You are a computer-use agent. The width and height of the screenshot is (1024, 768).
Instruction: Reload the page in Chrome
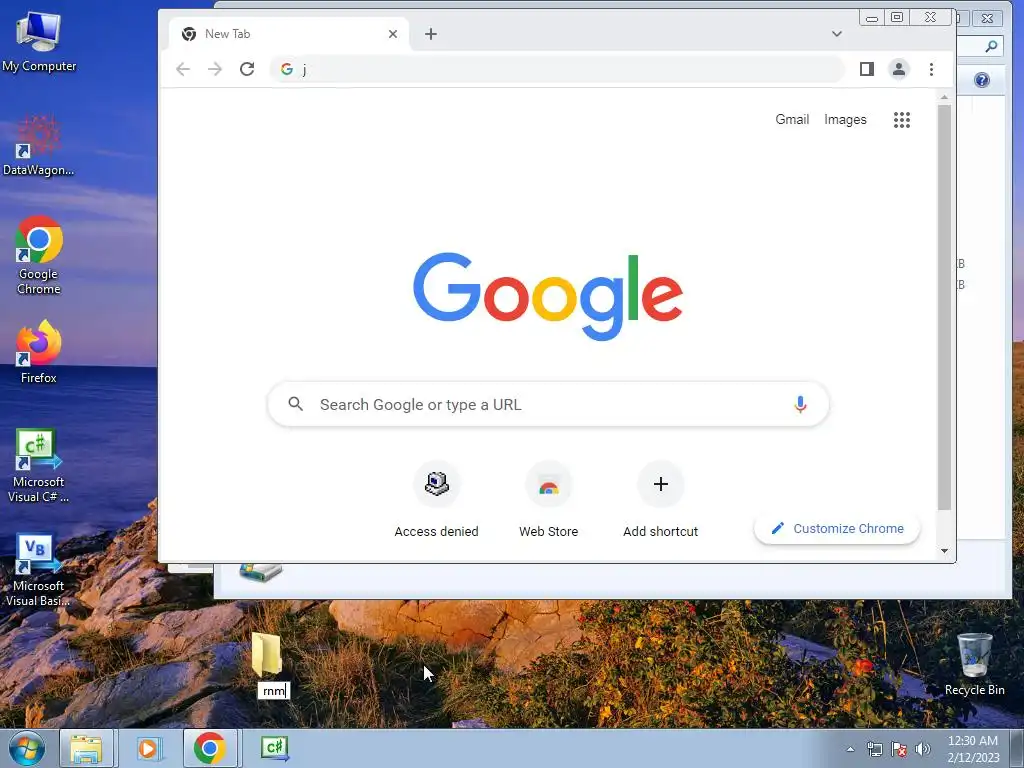247,69
